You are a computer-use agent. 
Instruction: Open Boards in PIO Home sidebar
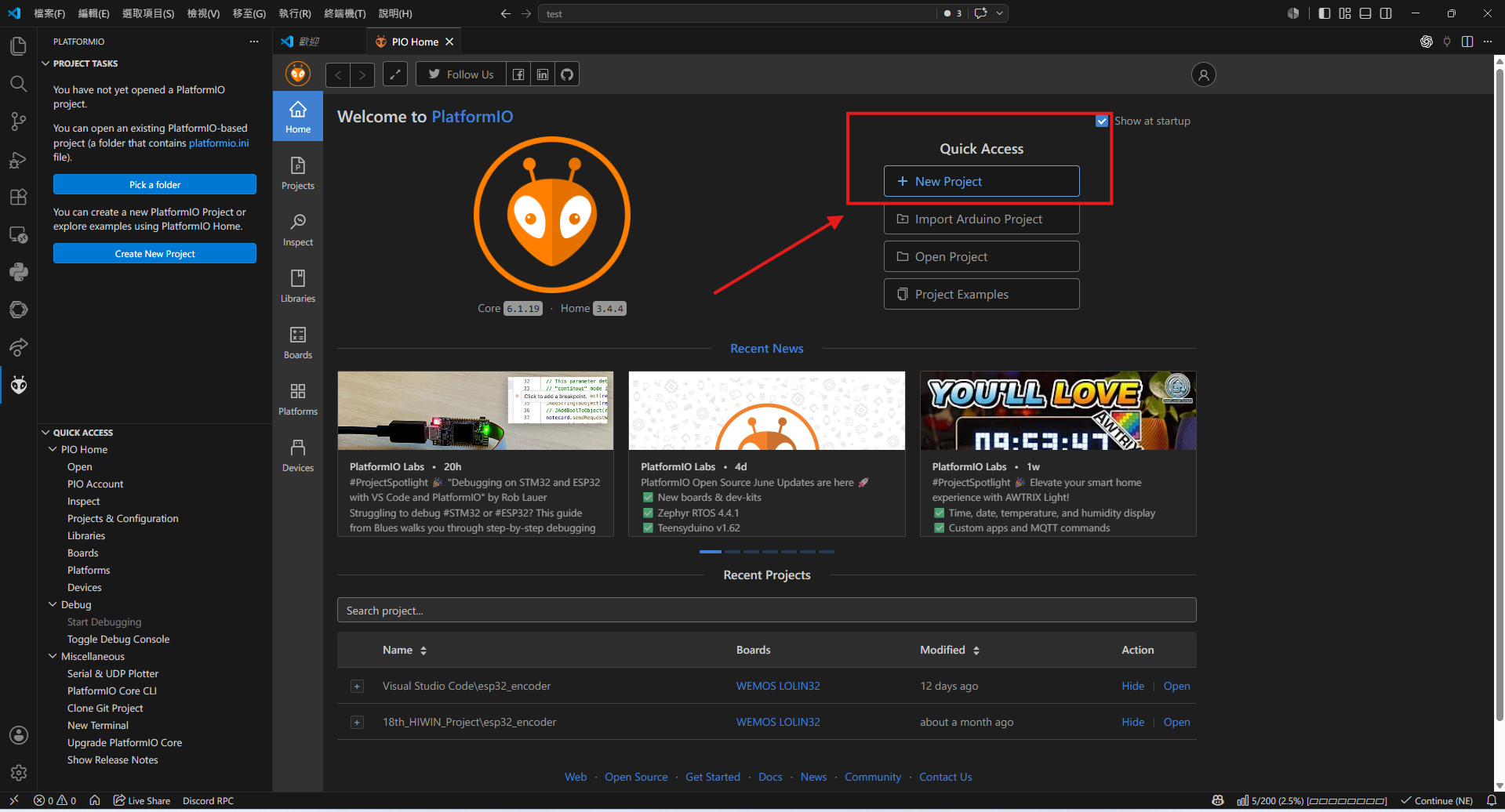coord(298,342)
